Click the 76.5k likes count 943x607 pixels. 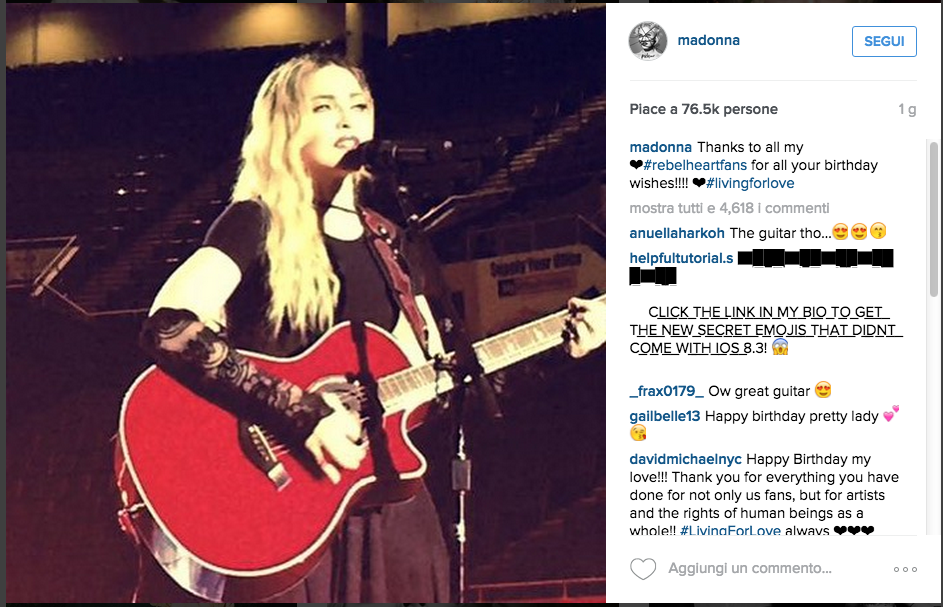coord(704,109)
